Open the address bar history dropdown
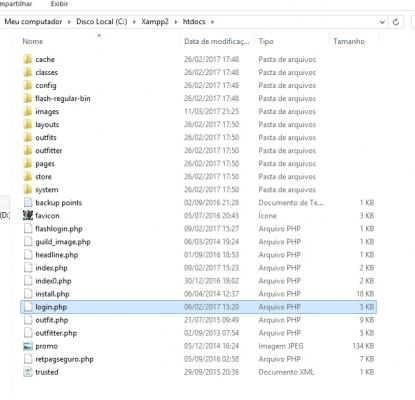Viewport: 415px width, 400px height. pos(382,22)
